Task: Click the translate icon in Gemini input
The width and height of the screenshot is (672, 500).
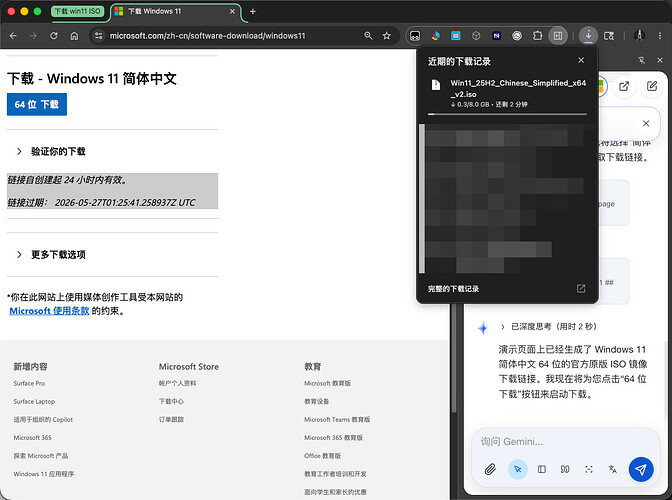Action: point(612,469)
